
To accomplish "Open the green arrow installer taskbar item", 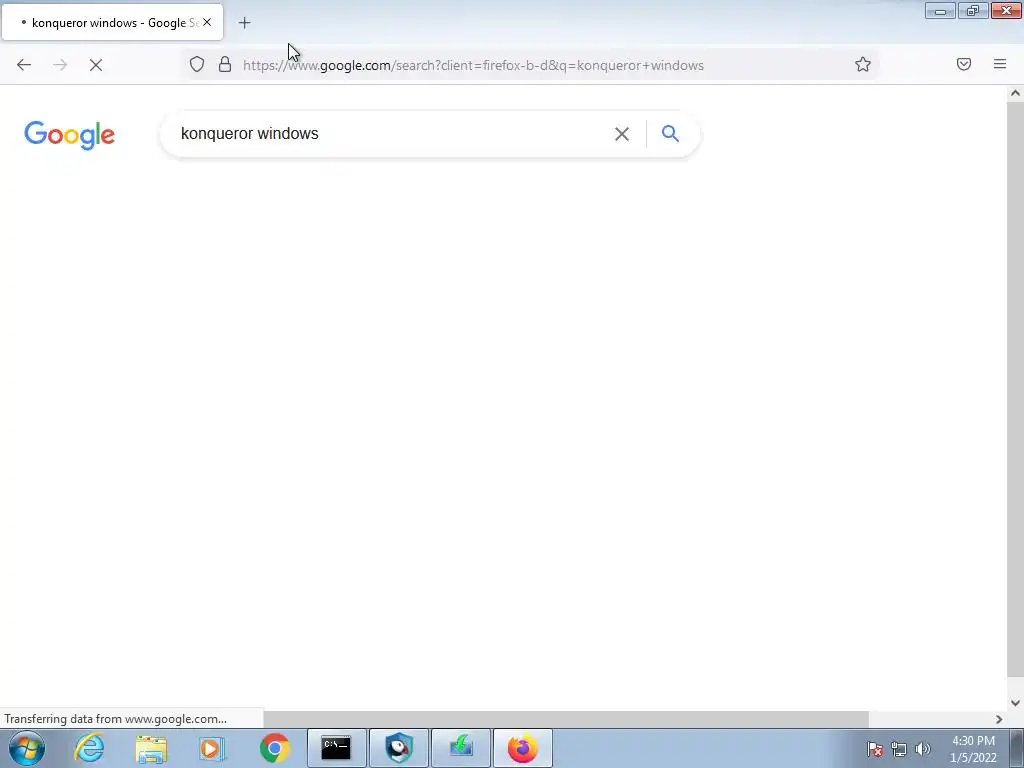I will tap(460, 748).
